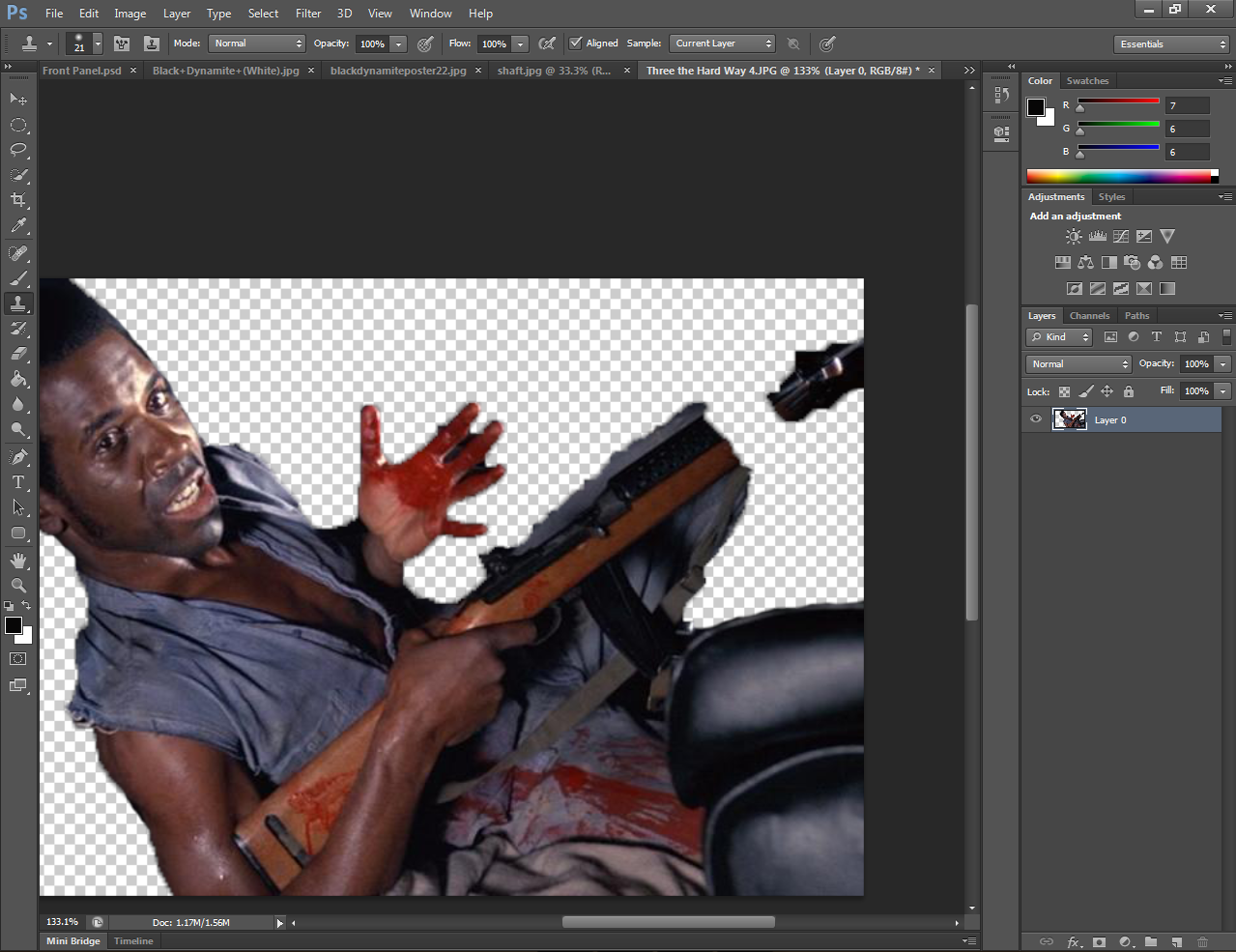This screenshot has height=952, width=1236.
Task: Open the Essentials workspace dropdown
Action: click(1170, 44)
